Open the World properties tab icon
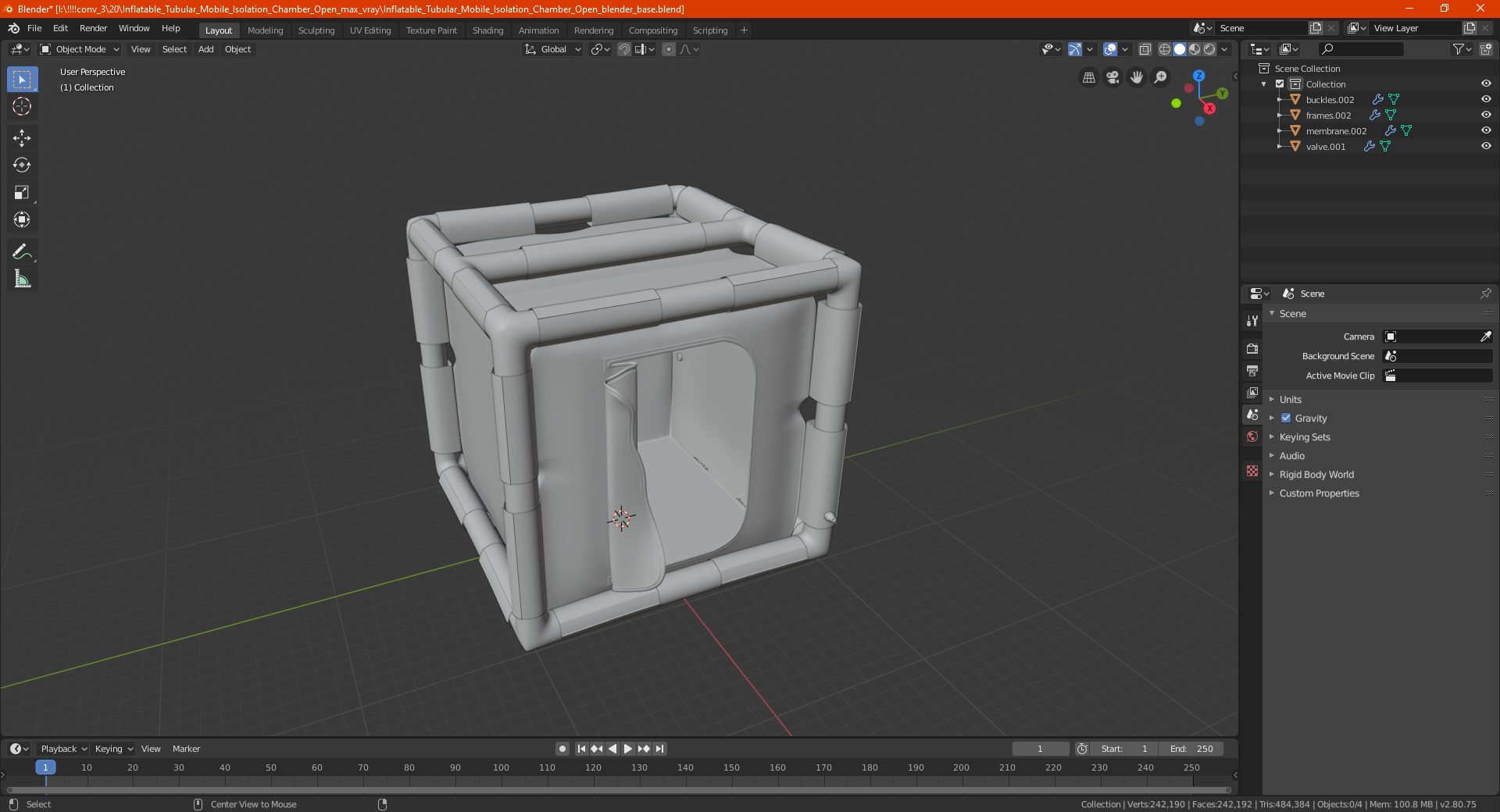Viewport: 1500px width, 812px height. coord(1252,436)
